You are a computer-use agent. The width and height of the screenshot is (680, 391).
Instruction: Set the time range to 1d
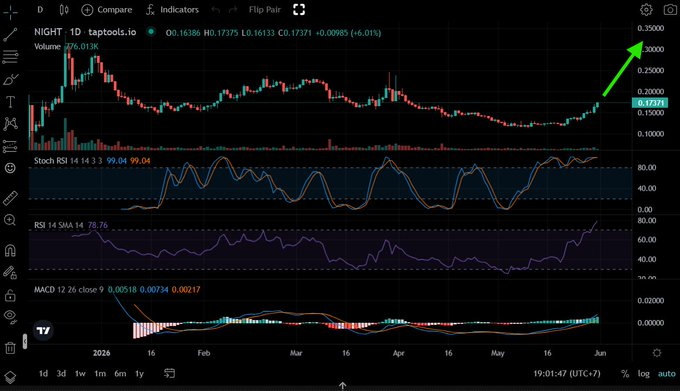pos(43,373)
